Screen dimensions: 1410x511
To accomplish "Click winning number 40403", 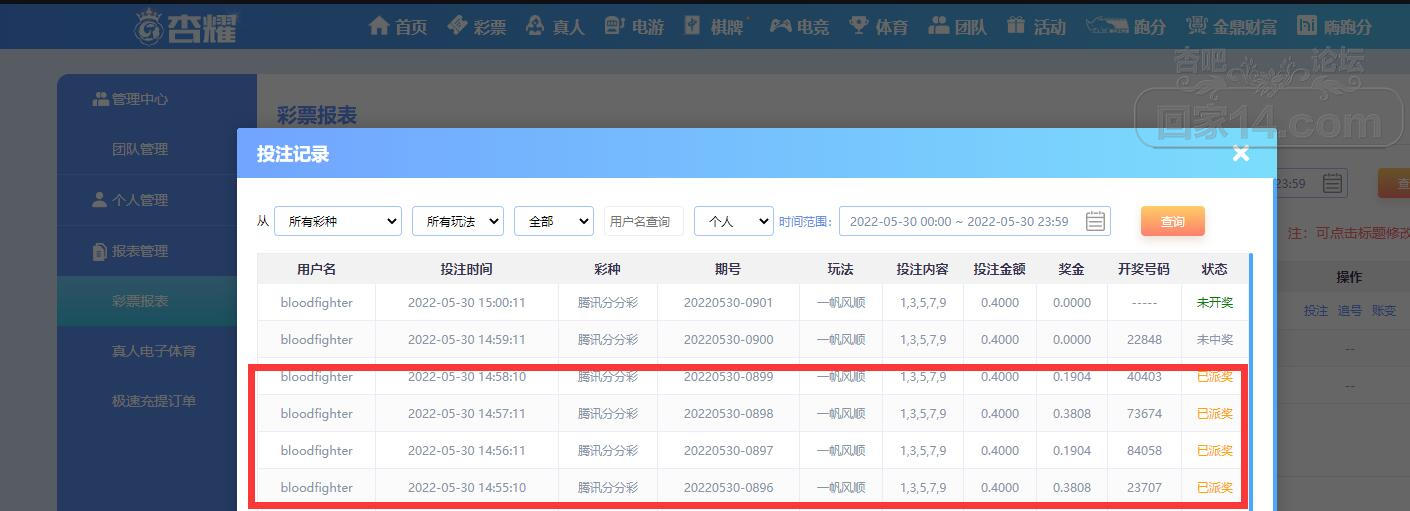I will 1144,376.
